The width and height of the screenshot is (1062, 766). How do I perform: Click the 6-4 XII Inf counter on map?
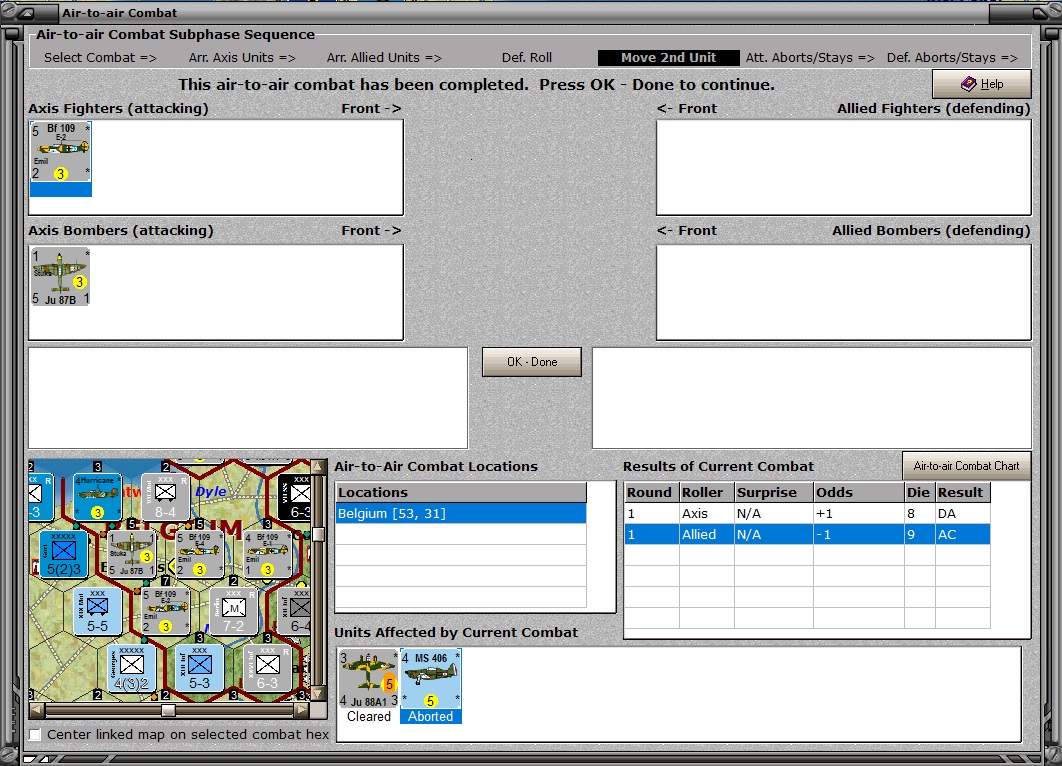pyautogui.click(x=295, y=611)
